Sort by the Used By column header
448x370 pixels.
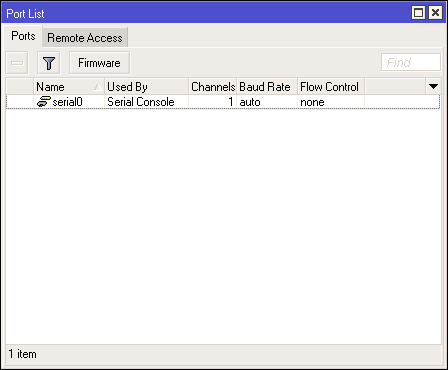tap(147, 87)
